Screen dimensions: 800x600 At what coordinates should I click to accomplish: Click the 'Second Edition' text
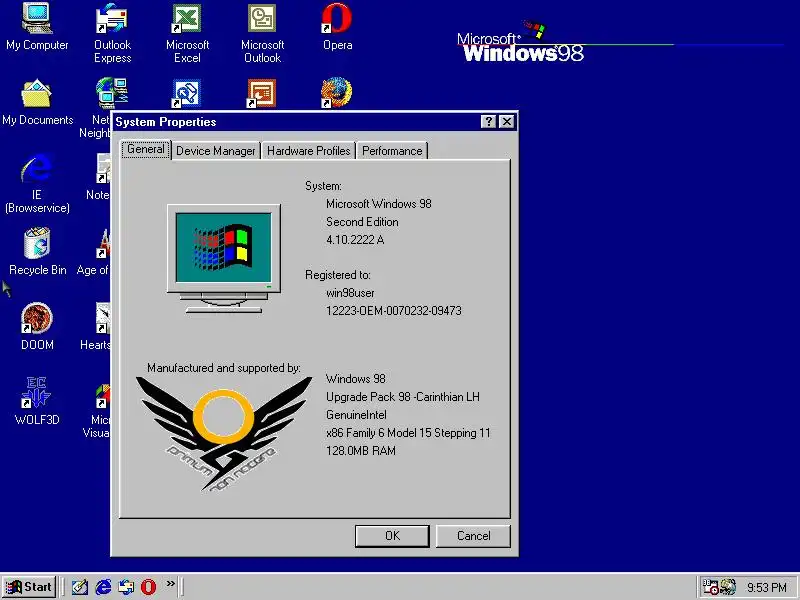[x=362, y=222]
